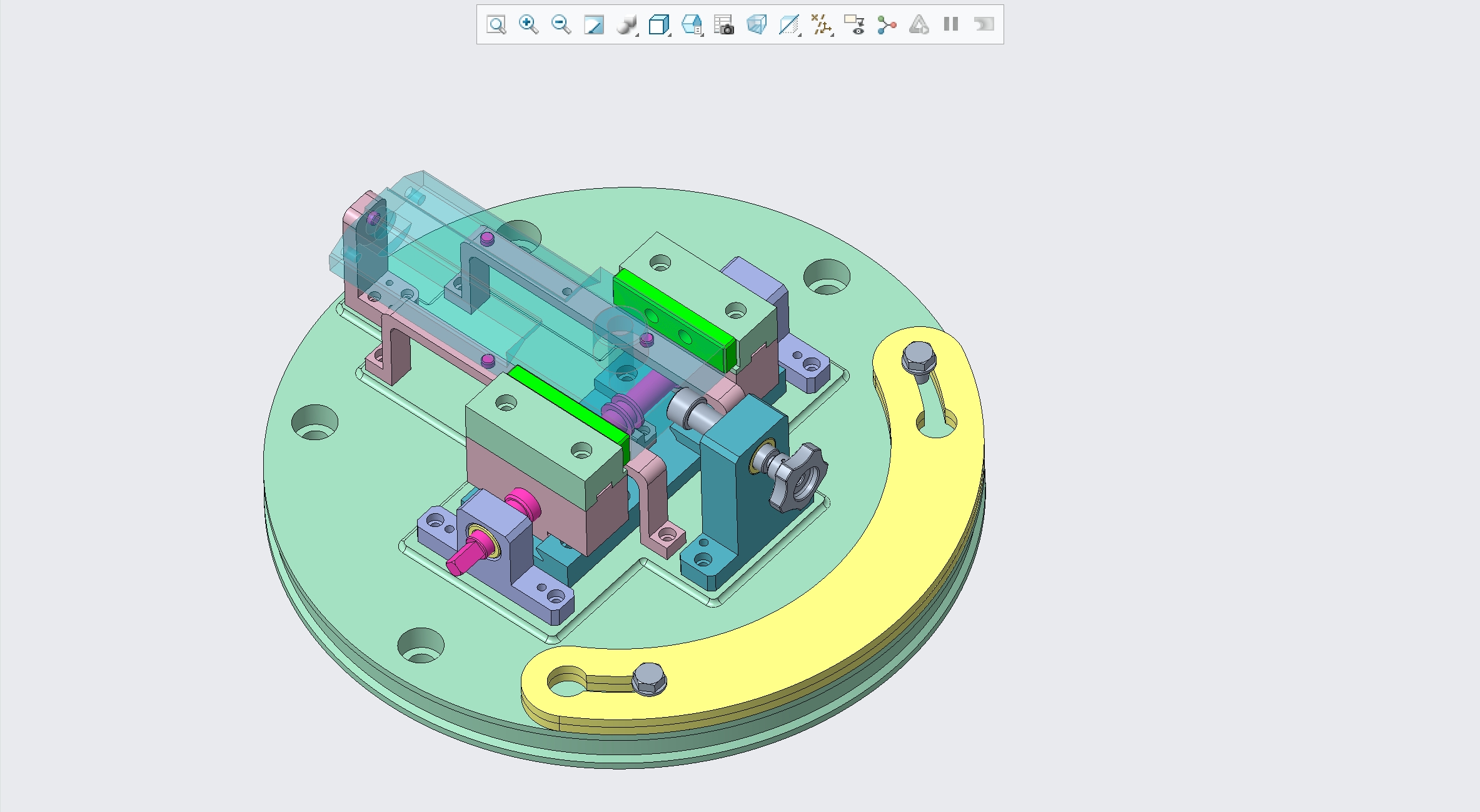Click the Zoom Out magnifier icon

[561, 25]
